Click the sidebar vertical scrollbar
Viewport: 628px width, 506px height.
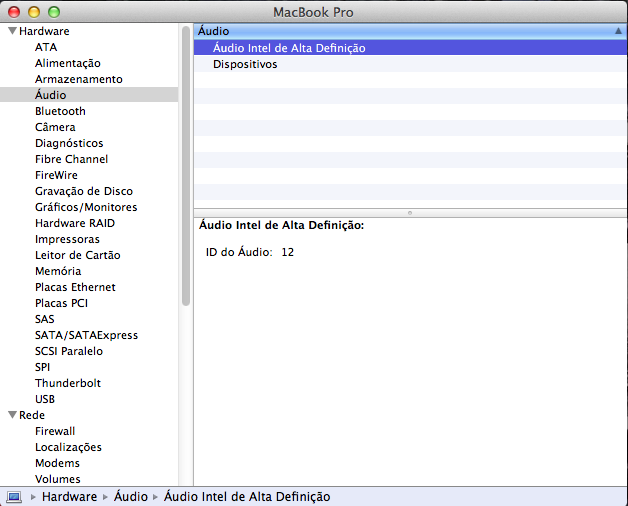point(186,170)
